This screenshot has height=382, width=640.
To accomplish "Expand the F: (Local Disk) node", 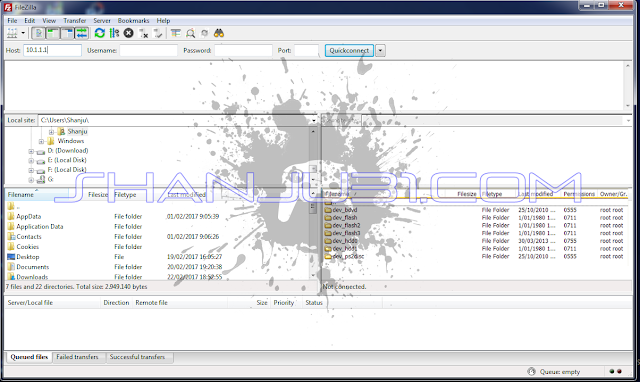I will [31, 170].
